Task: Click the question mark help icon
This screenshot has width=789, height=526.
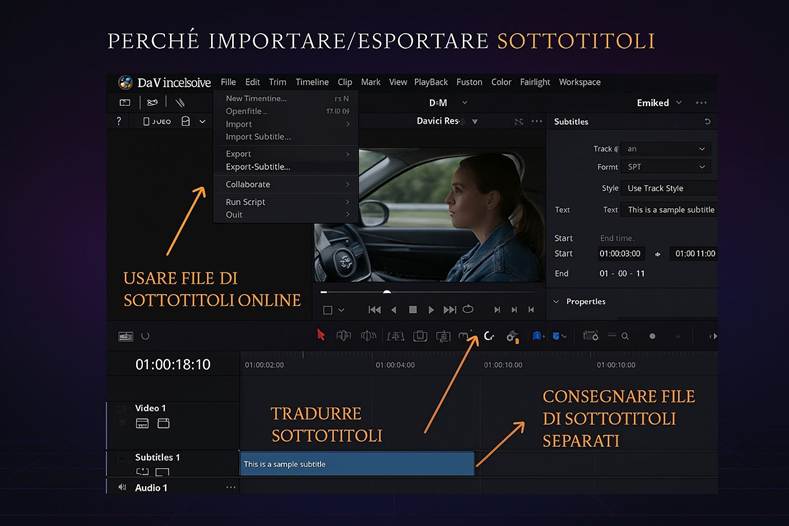Action: coord(119,121)
